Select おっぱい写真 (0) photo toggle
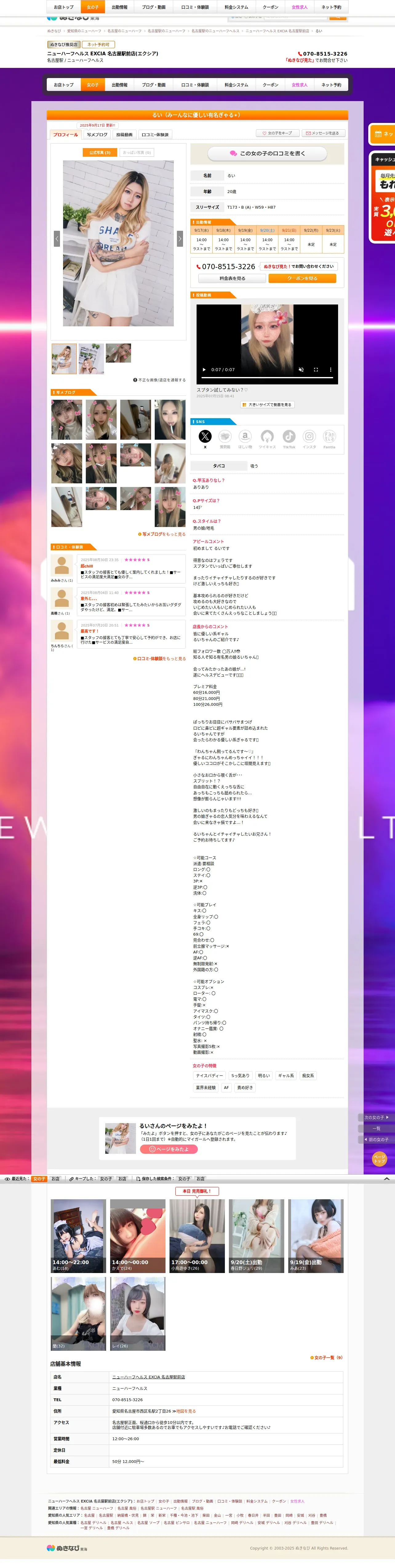Image resolution: width=395 pixels, height=1568 pixels. tap(137, 153)
